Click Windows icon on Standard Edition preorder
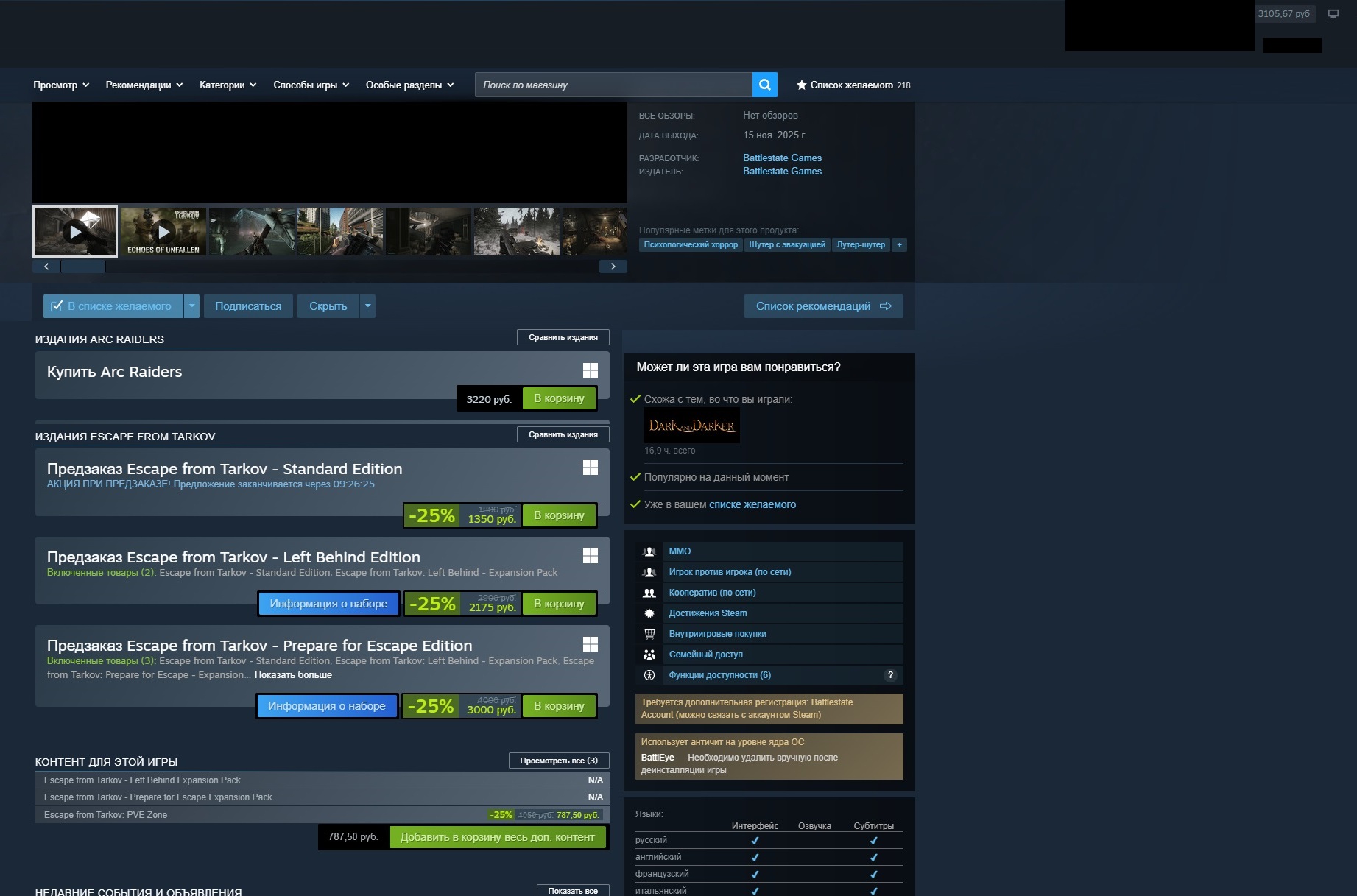The height and width of the screenshot is (896, 1357). click(591, 468)
